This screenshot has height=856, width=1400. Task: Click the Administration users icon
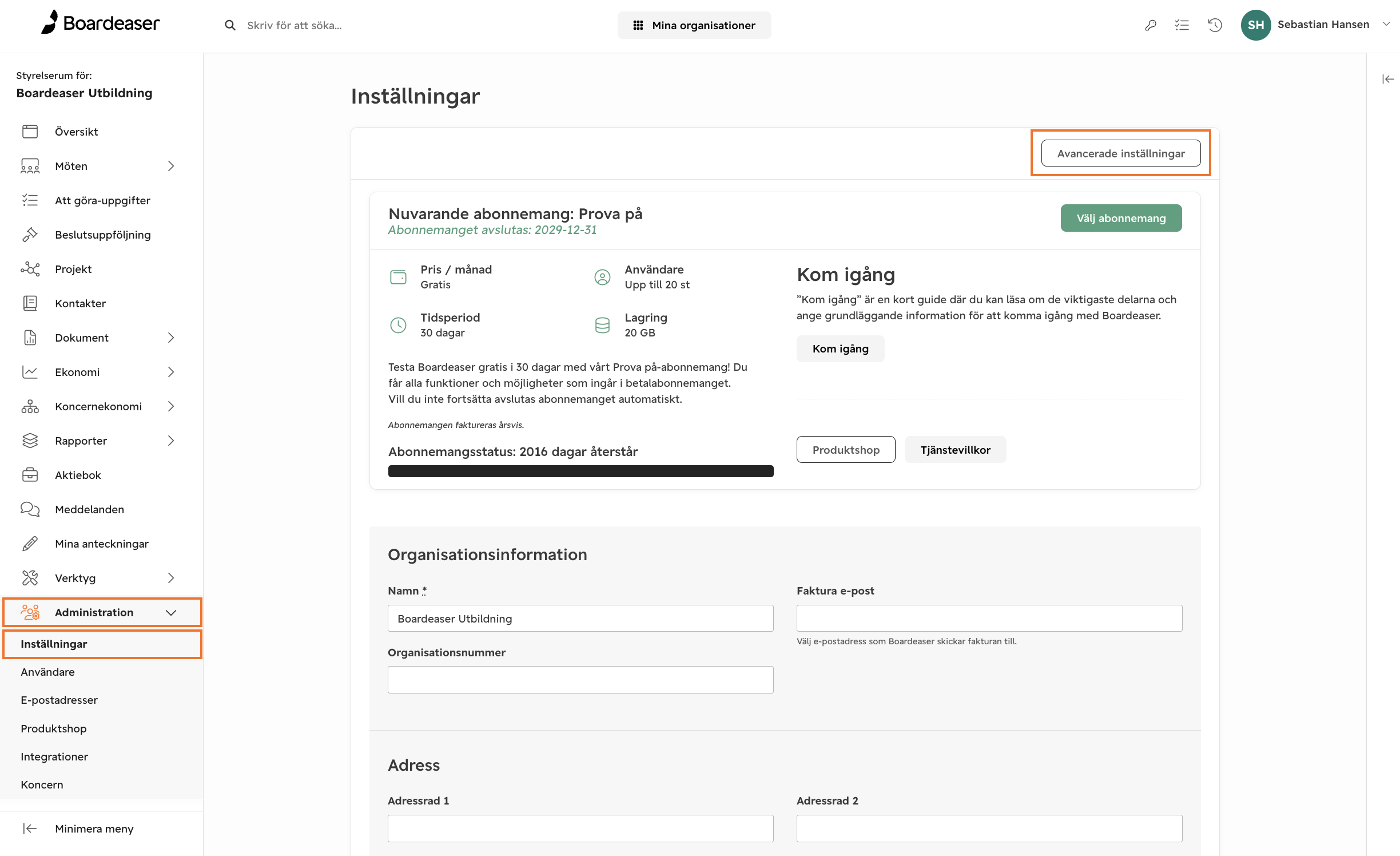point(30,612)
